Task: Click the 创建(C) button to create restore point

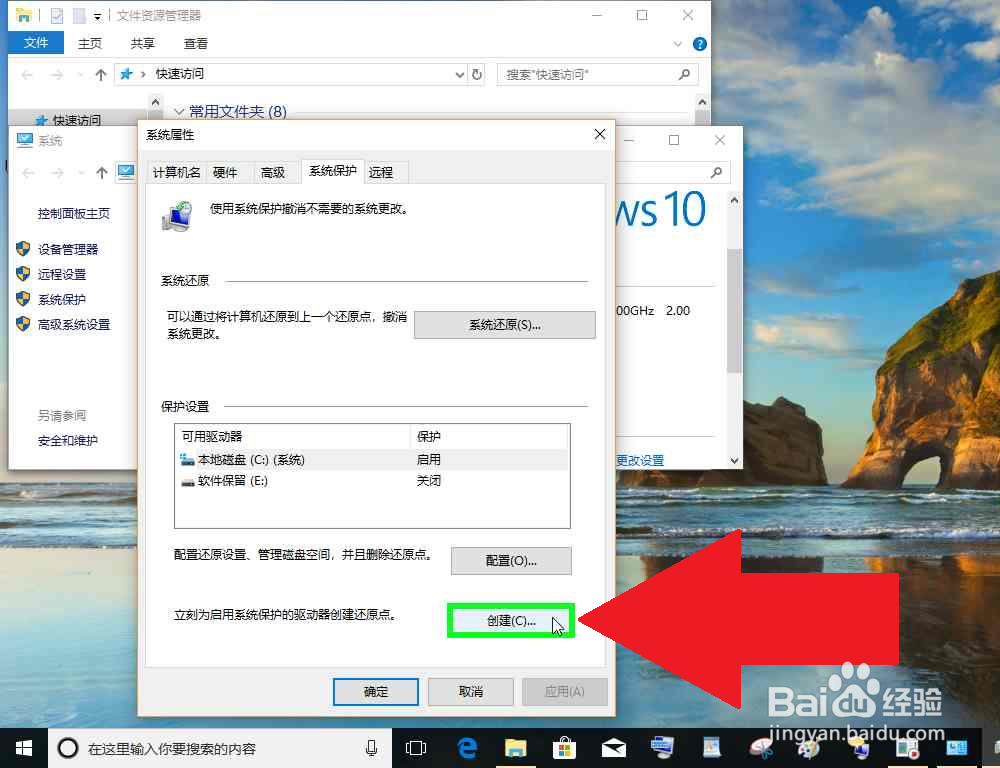Action: pos(510,620)
